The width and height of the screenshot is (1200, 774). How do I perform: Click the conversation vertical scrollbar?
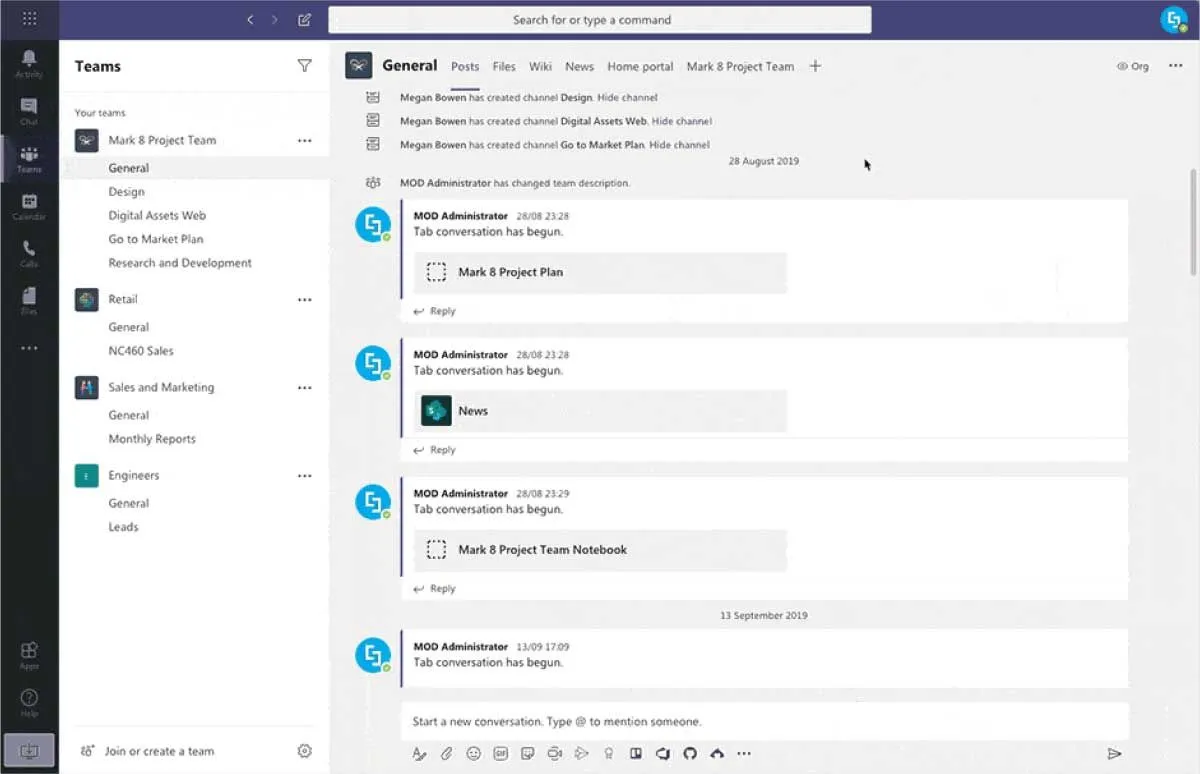click(1192, 222)
